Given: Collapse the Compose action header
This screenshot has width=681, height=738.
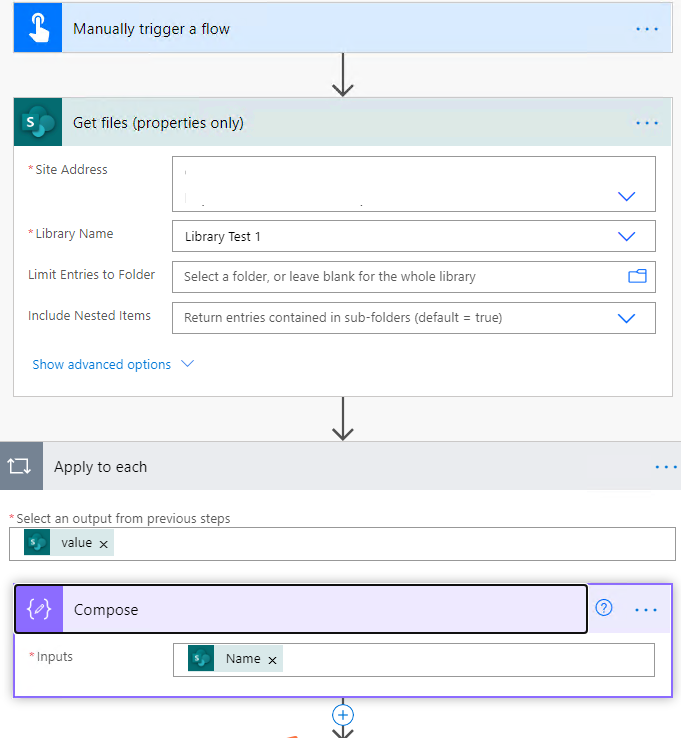Looking at the screenshot, I should click(301, 609).
